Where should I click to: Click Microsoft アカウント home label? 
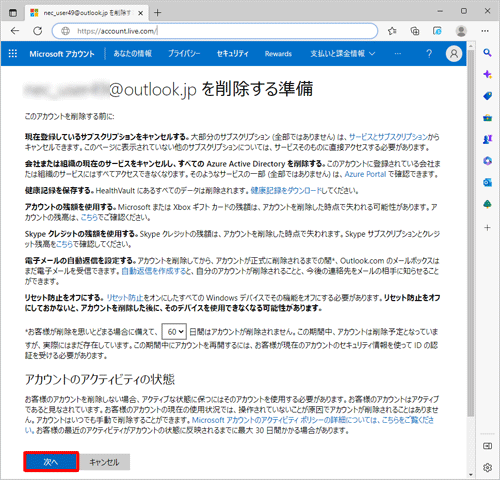tap(62, 54)
